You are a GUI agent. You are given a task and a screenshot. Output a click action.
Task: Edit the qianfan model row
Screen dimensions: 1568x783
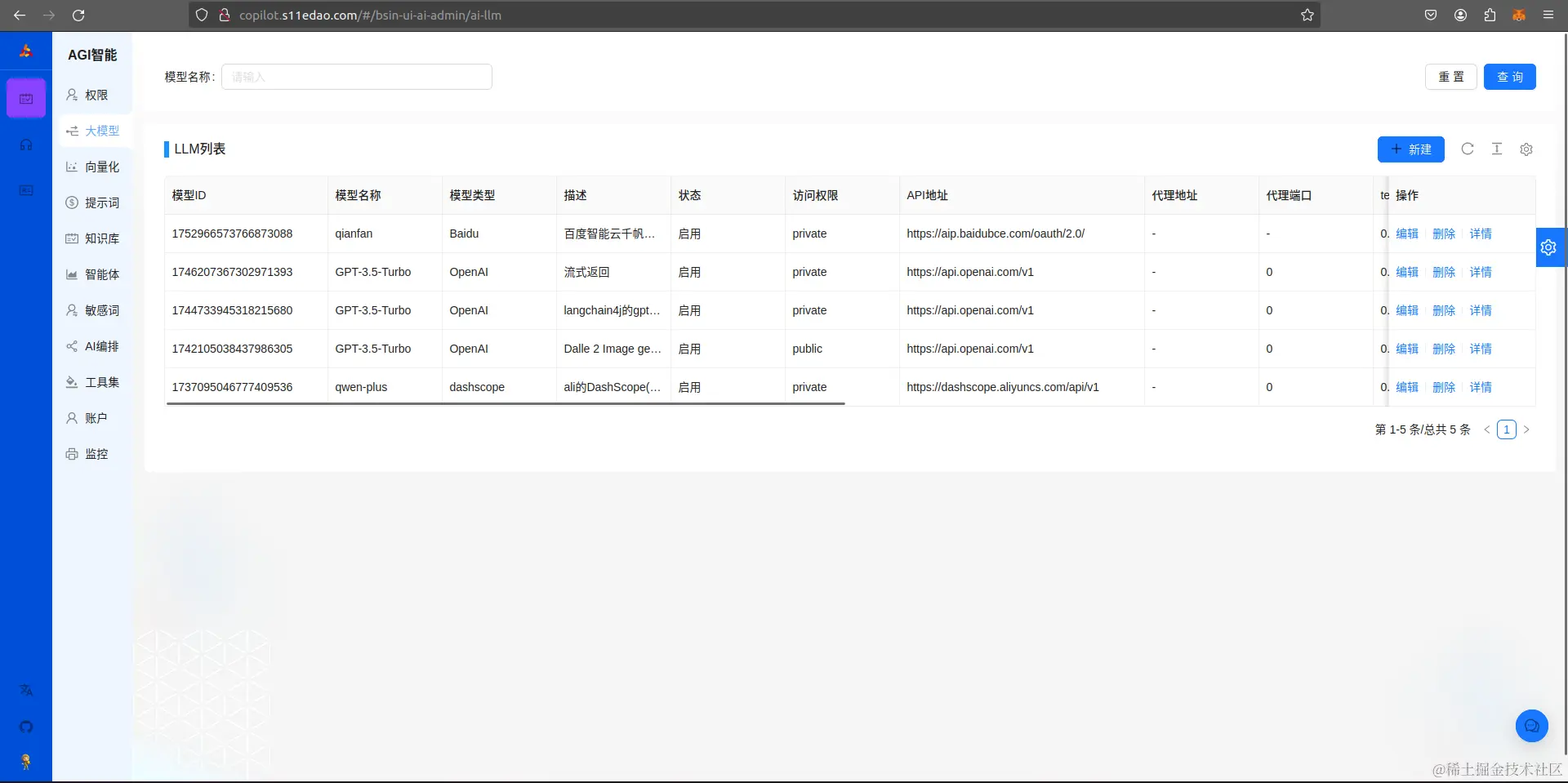pos(1407,234)
